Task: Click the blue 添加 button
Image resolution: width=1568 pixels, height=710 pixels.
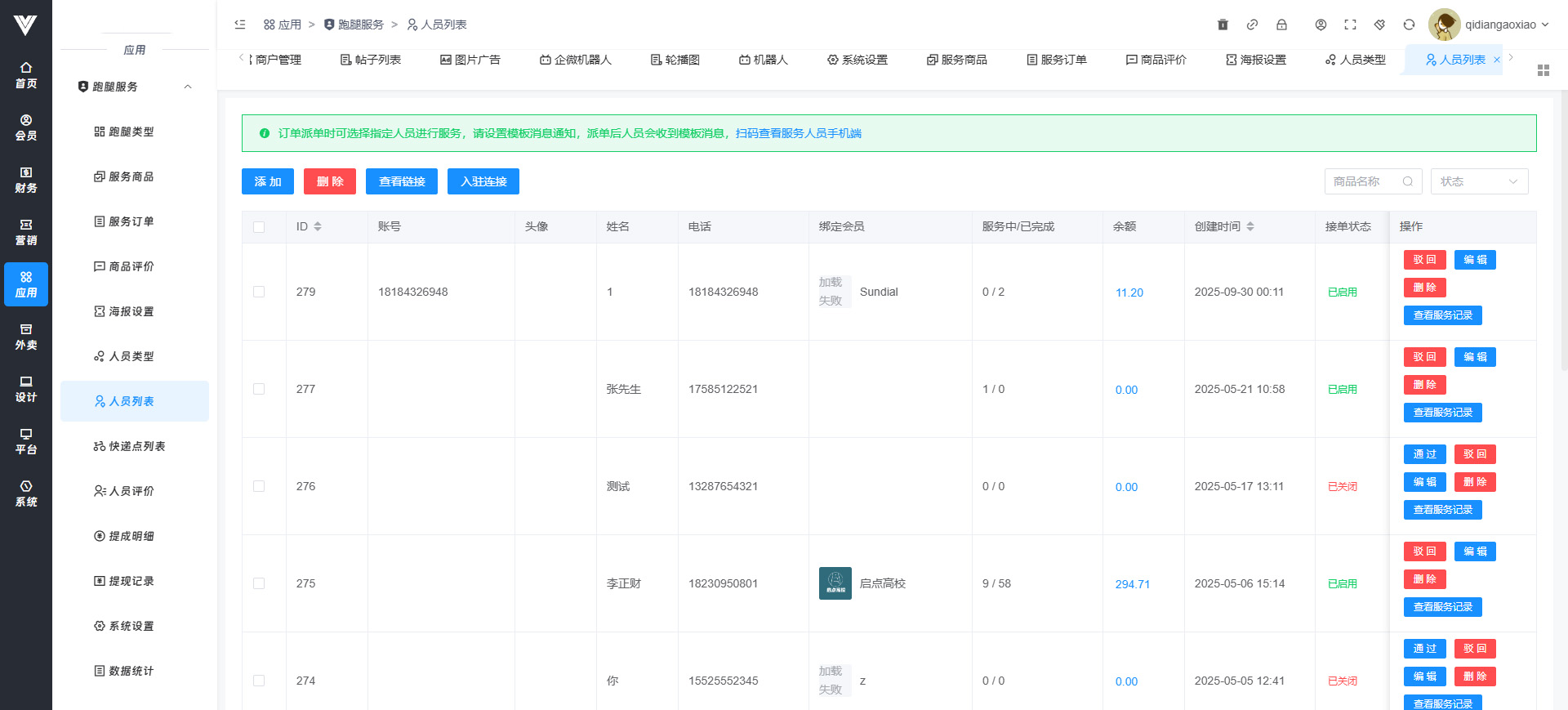Action: [267, 181]
